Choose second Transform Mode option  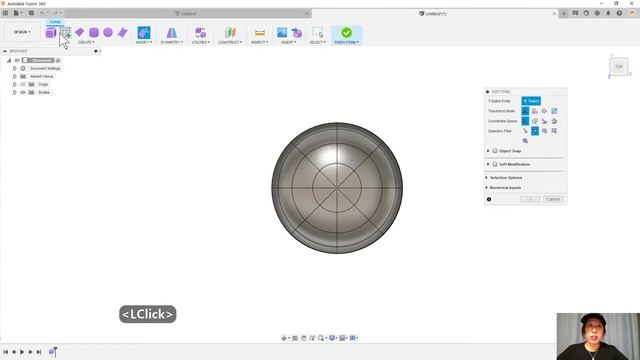[x=535, y=111]
